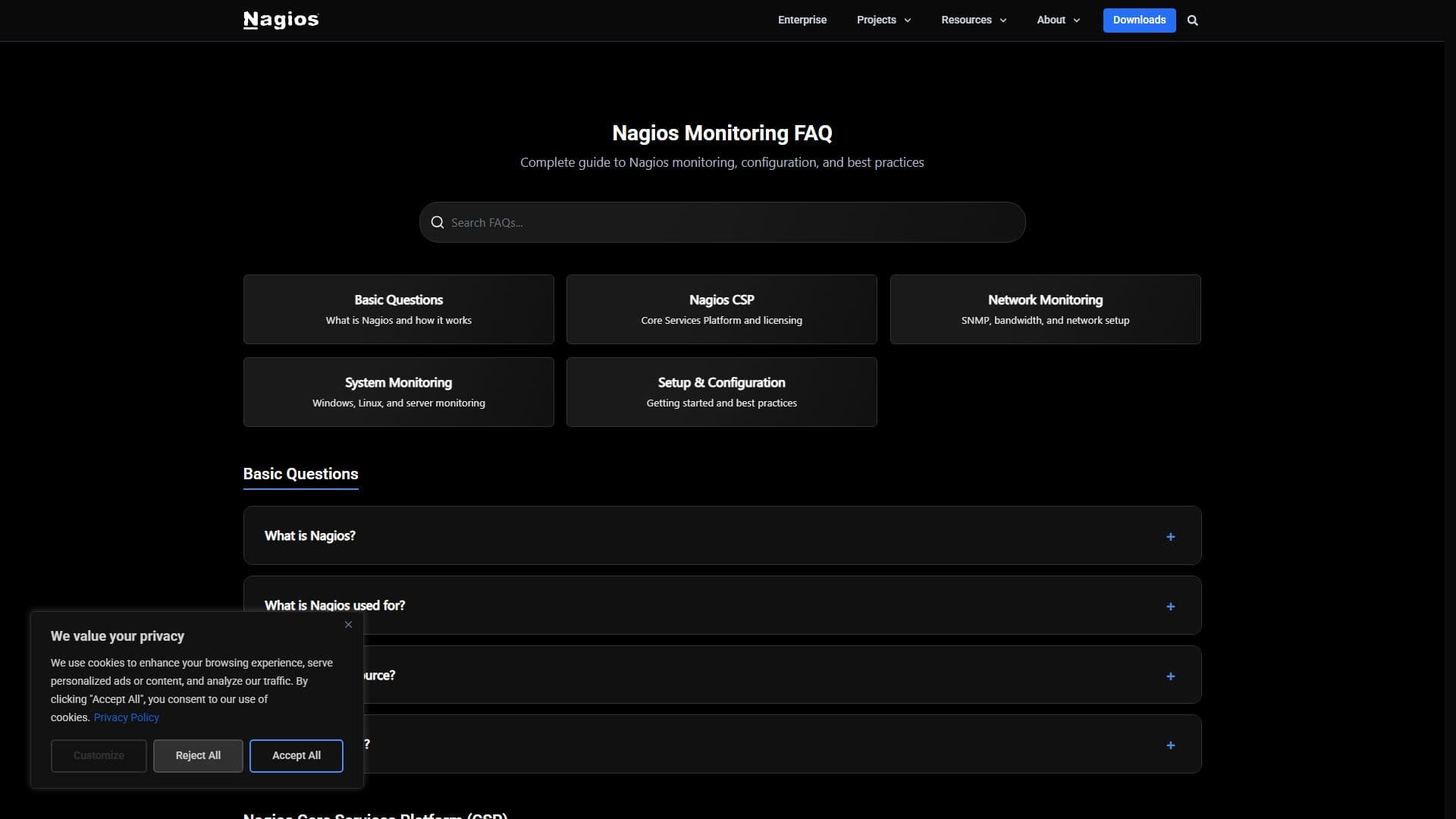Click the Nagios logo in header
This screenshot has height=819, width=1456.
[x=281, y=20]
